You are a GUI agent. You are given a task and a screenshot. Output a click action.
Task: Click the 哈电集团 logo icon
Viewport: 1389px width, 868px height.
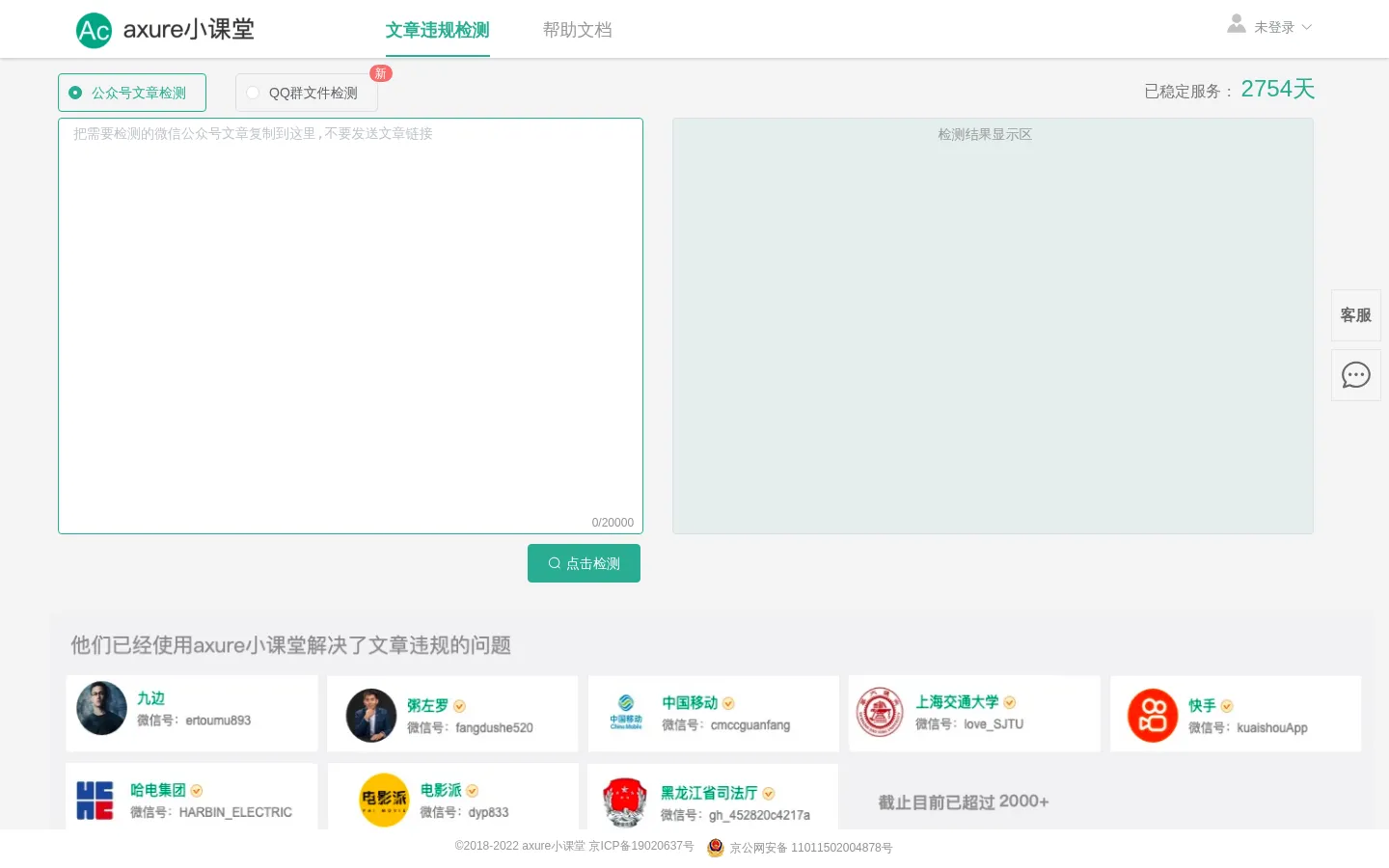click(x=95, y=800)
